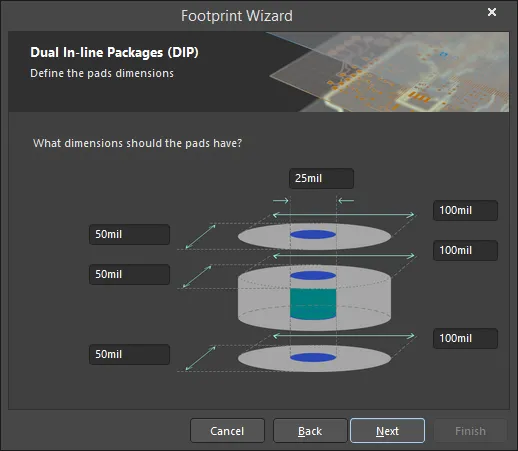Click the middle layer 100mil width field
518x451 pixels.
click(x=465, y=250)
